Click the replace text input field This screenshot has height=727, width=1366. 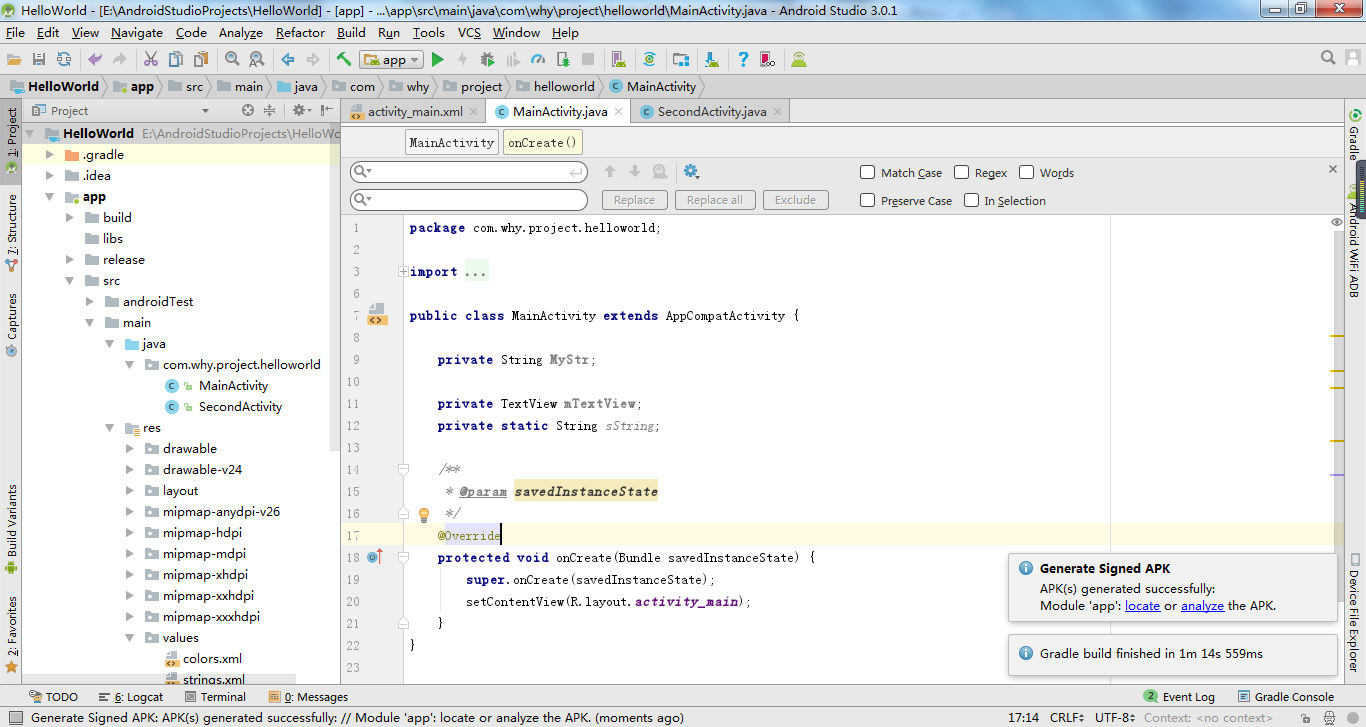[469, 200]
